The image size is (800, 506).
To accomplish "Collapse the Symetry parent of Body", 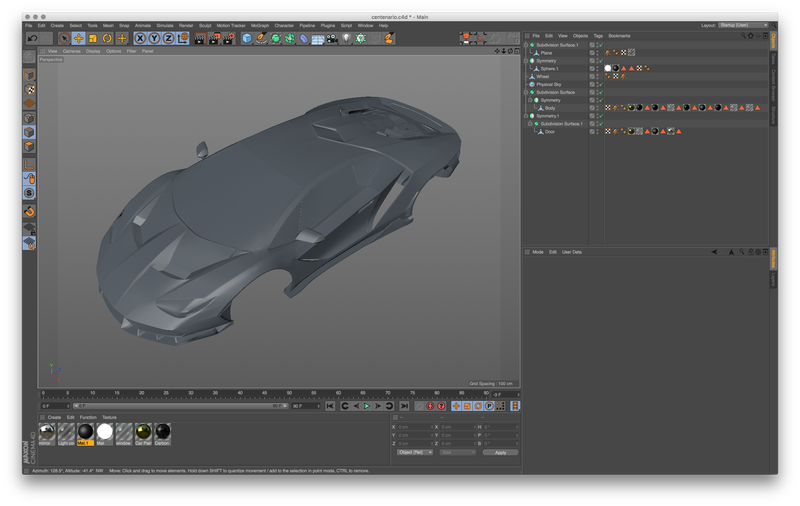I will coord(530,100).
